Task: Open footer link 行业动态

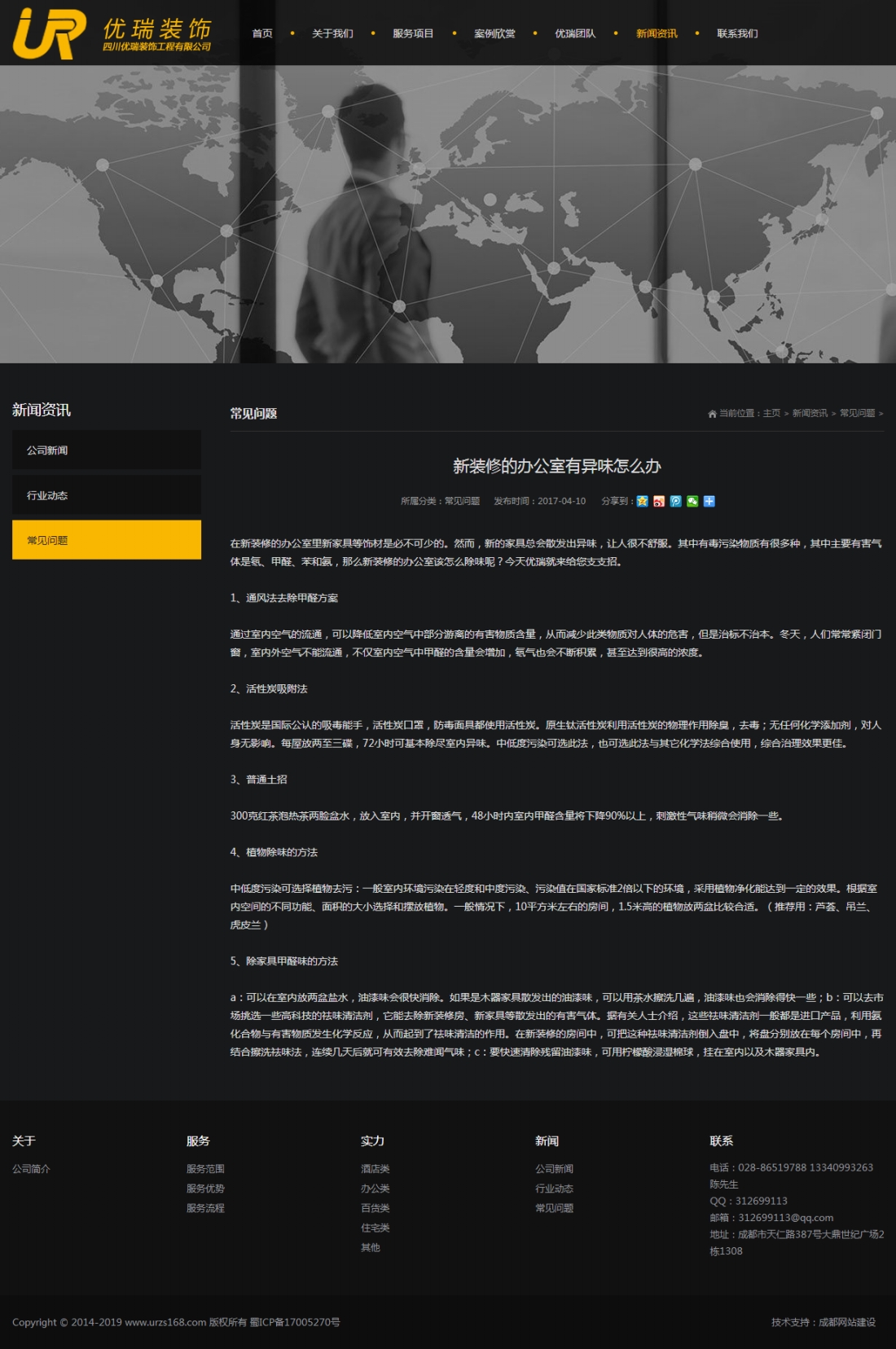Action: pyautogui.click(x=554, y=1188)
